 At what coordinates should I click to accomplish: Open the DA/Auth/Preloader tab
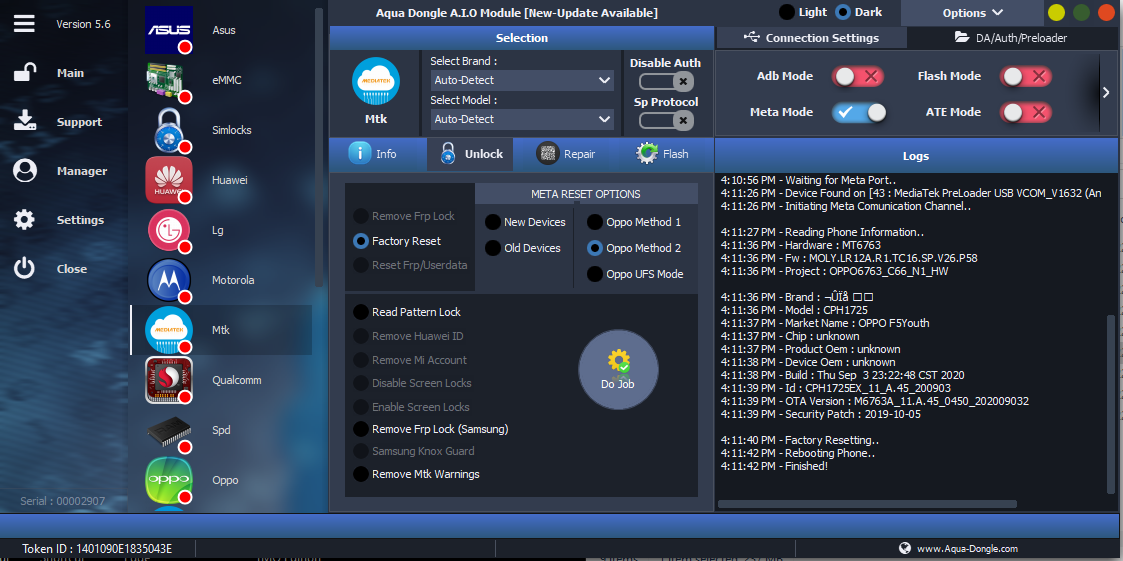pyautogui.click(x=1011, y=38)
